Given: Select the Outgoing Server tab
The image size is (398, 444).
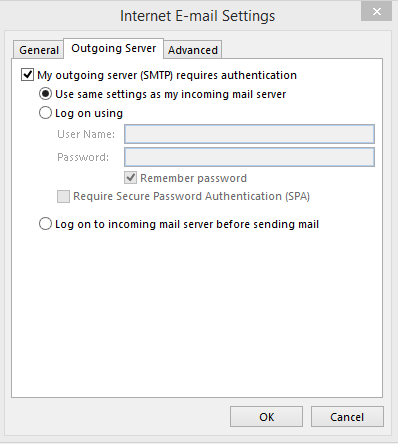Looking at the screenshot, I should (114, 49).
